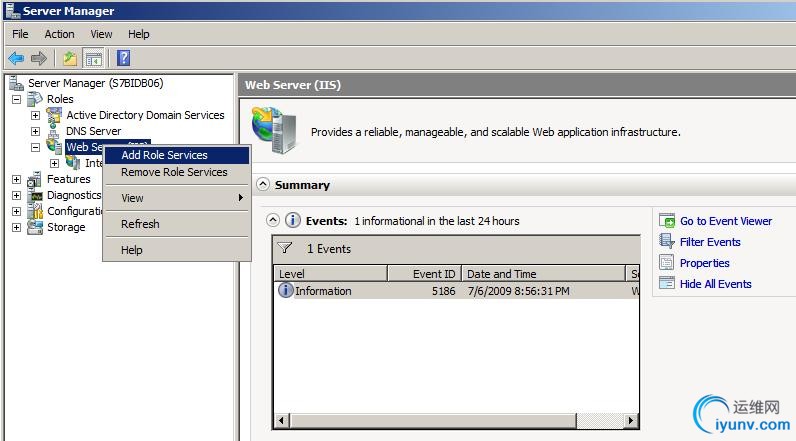
Task: Expand the Configuration tree node
Action: pos(16,211)
